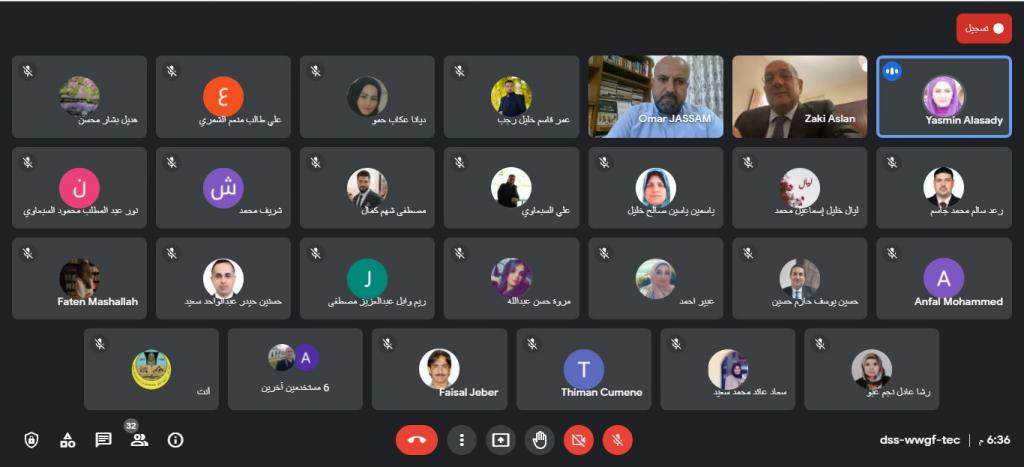Select Omar JASSAM video tile
This screenshot has height=467, width=1024.
(x=656, y=96)
